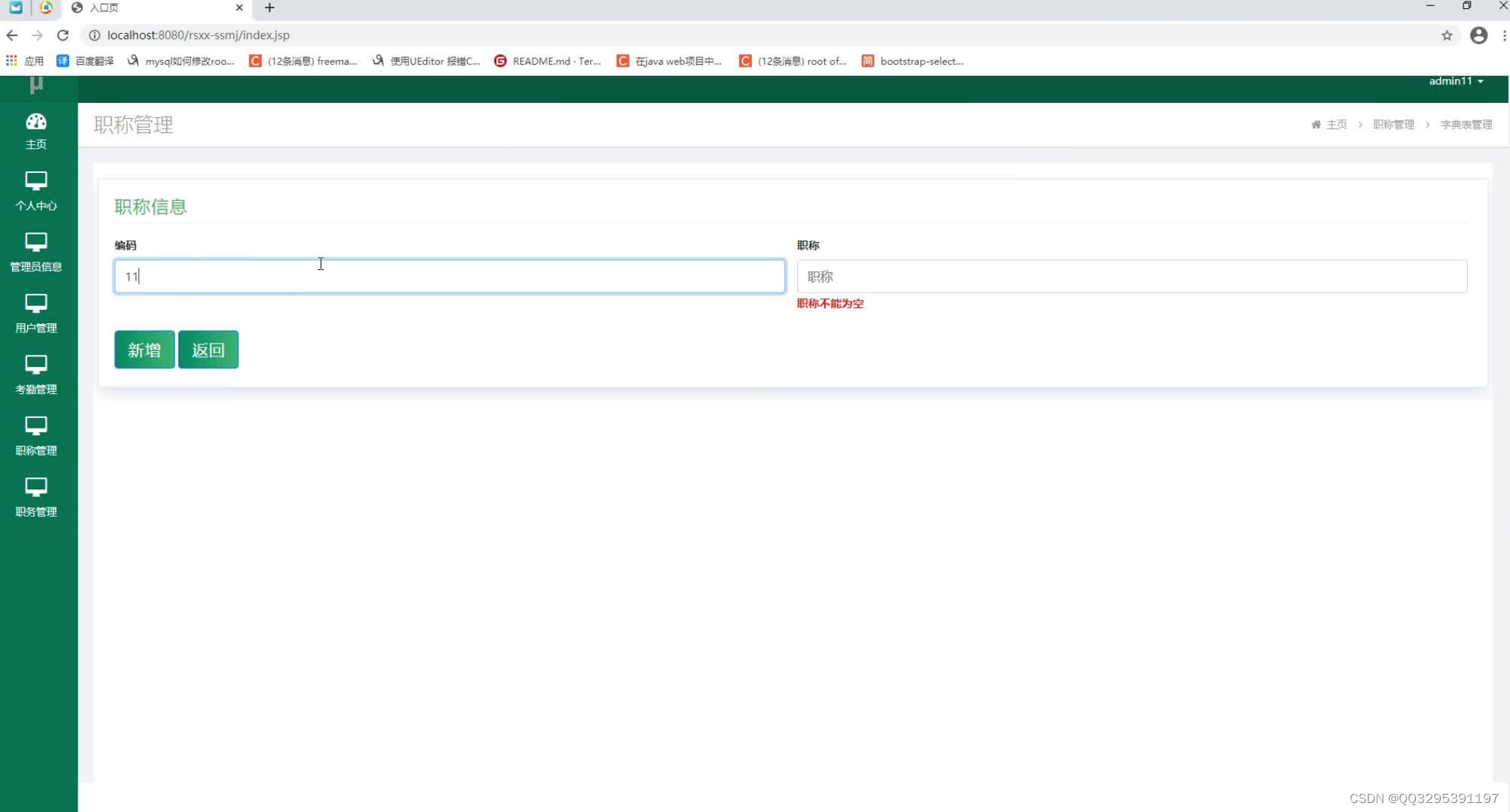Click the 返回 button
Screen dimensions: 1510x812
(x=208, y=350)
